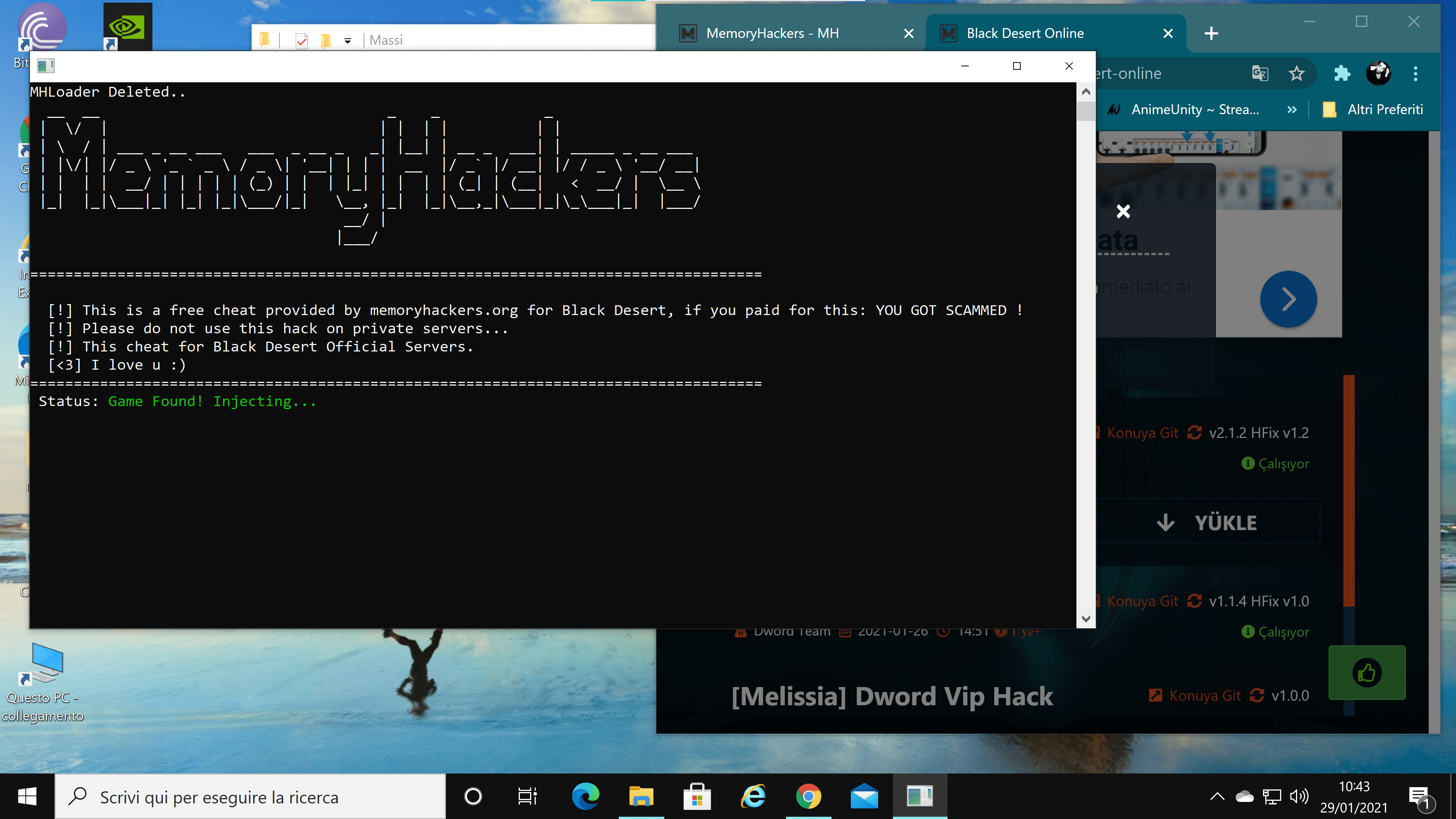Open Cortana from the taskbar circle icon
Image resolution: width=1456 pixels, height=819 pixels.
pyautogui.click(x=472, y=796)
